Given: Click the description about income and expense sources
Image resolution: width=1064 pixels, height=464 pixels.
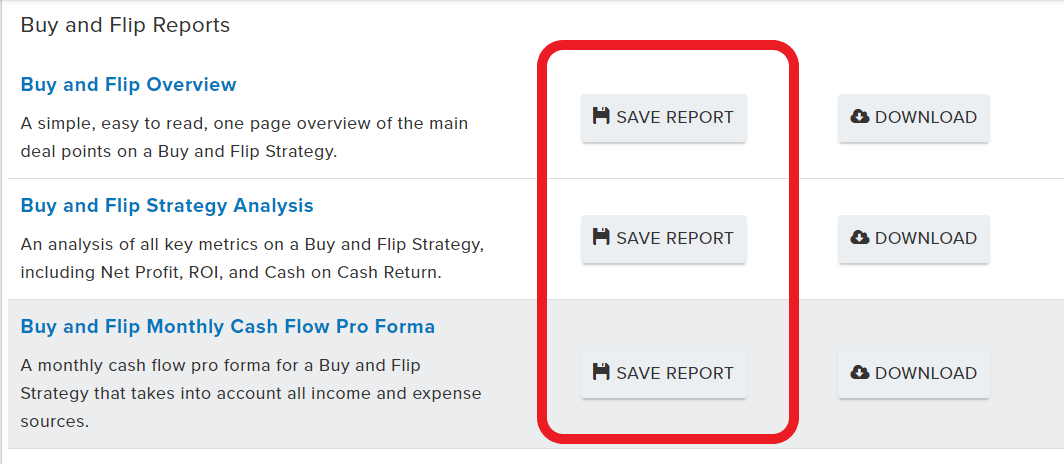Looking at the screenshot, I should [251, 393].
